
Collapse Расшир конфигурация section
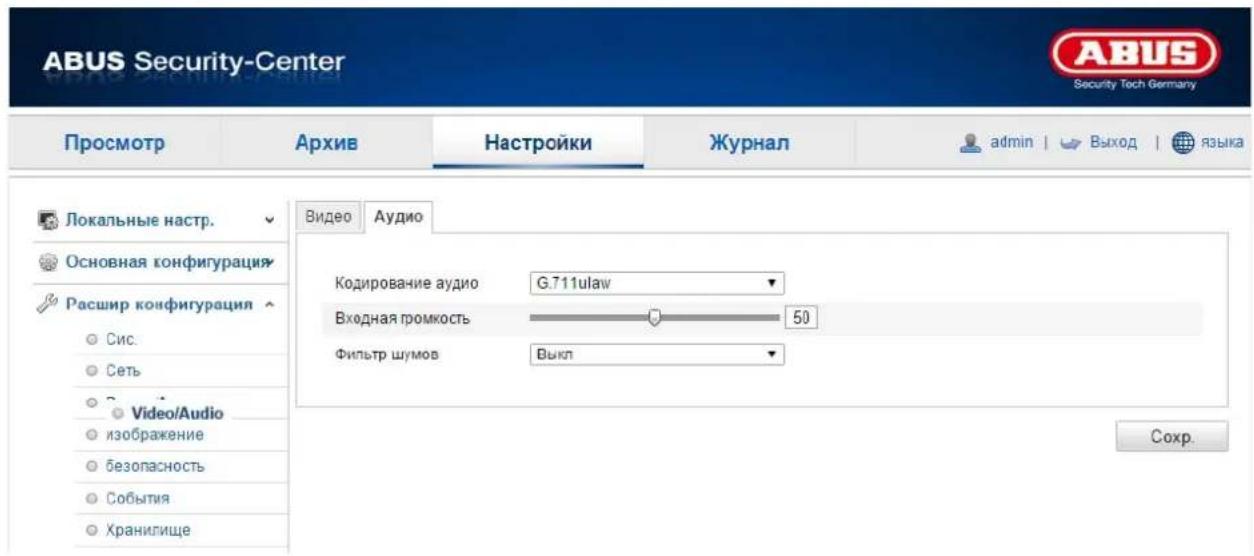click(158, 305)
